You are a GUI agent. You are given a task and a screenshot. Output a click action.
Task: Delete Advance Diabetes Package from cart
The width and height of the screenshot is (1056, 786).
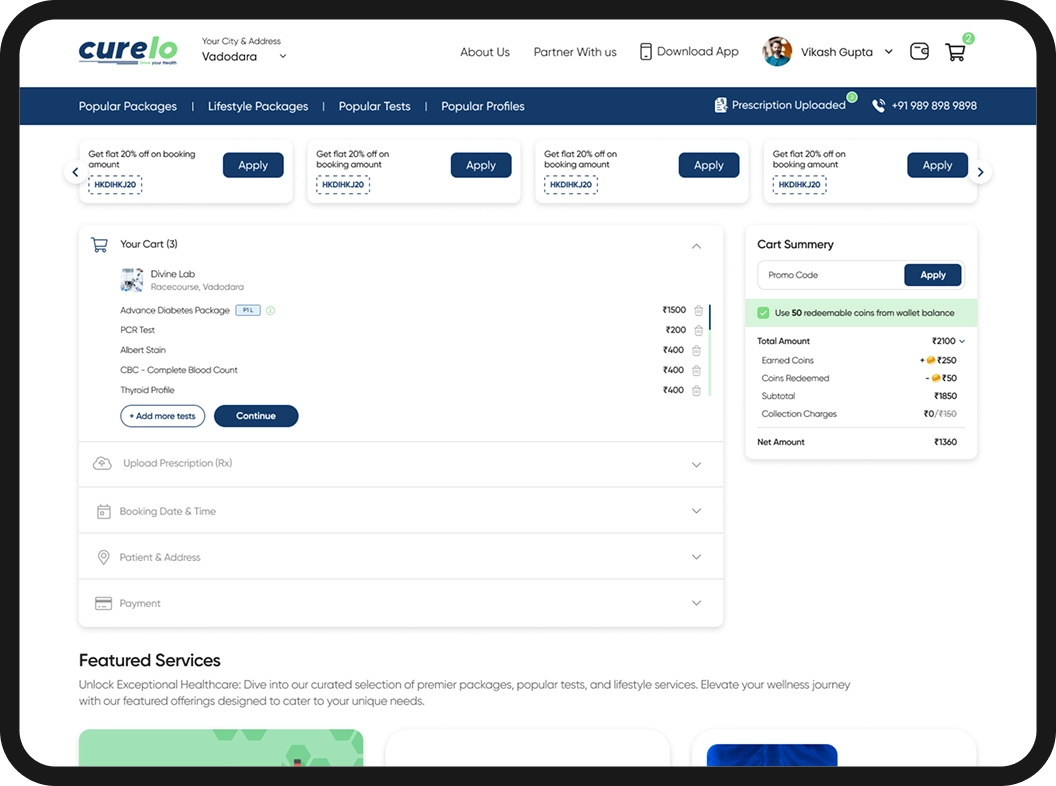coord(697,311)
